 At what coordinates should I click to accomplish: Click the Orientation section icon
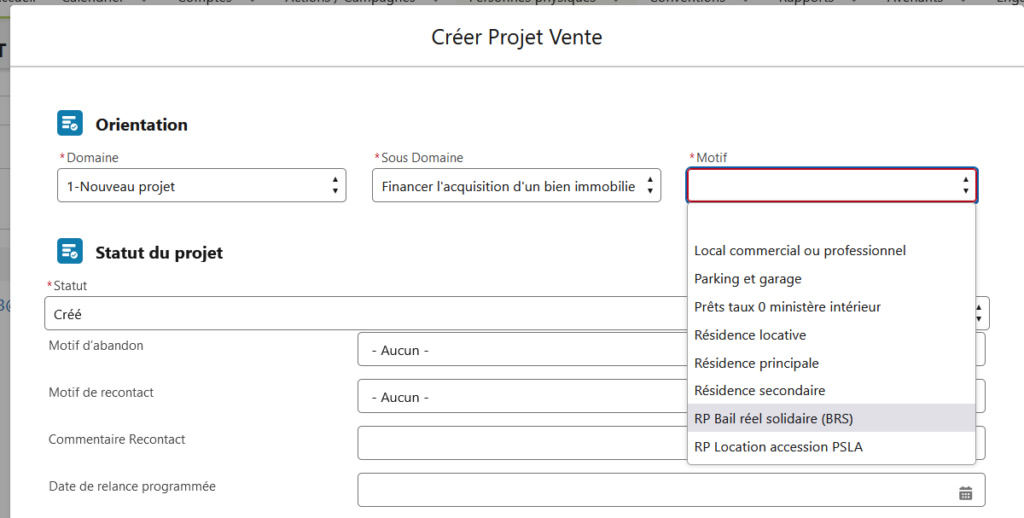tap(69, 123)
